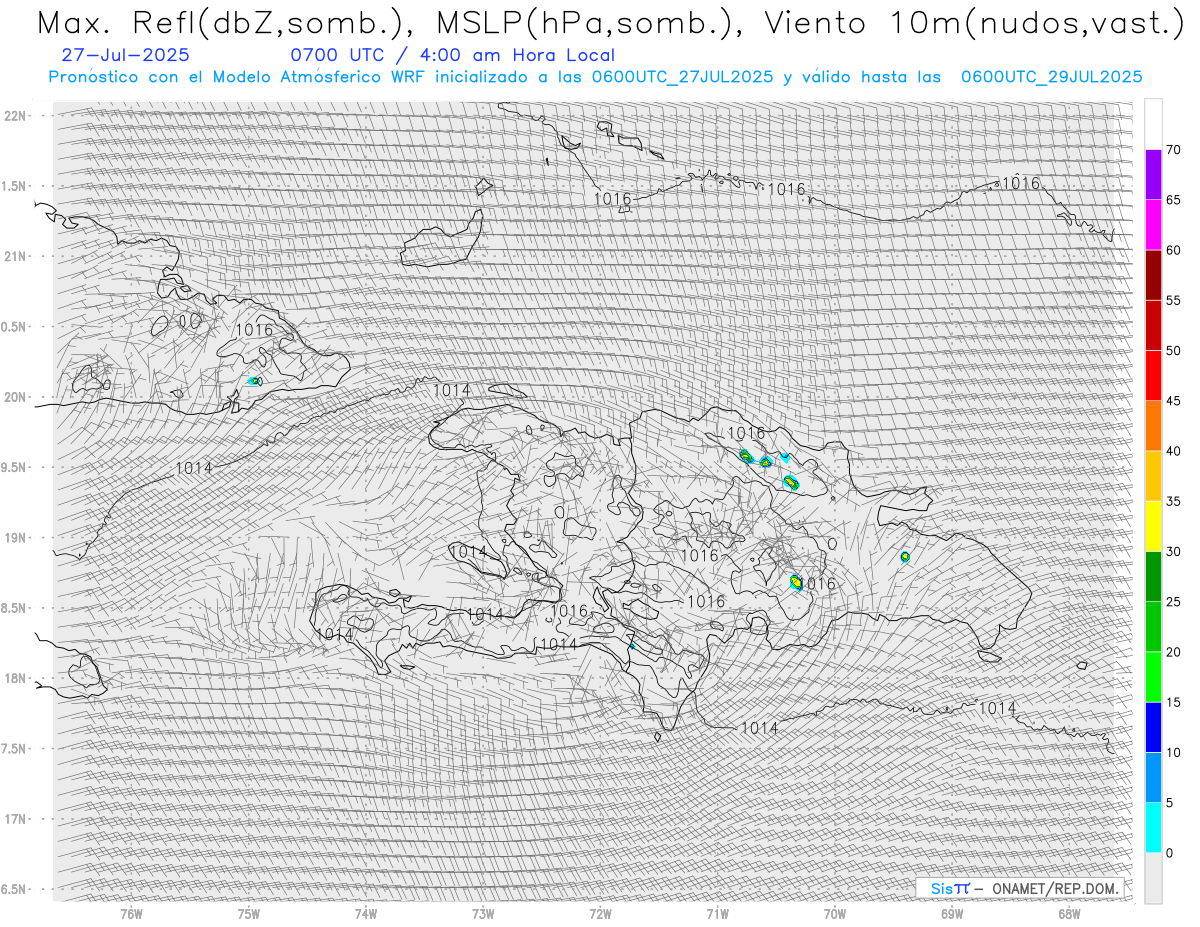
Task: Click the colorbar value 65
Action: 1173,200
